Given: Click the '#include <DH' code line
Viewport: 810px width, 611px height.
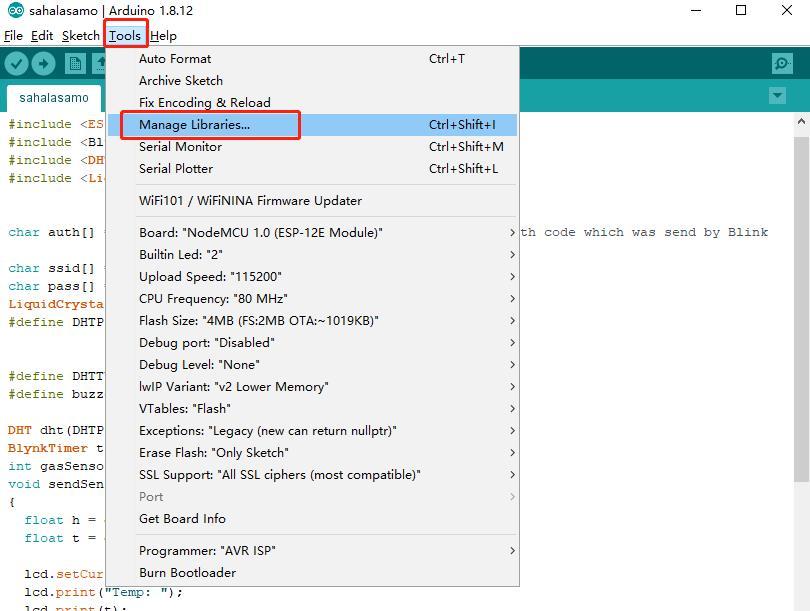Looking at the screenshot, I should tap(56, 160).
